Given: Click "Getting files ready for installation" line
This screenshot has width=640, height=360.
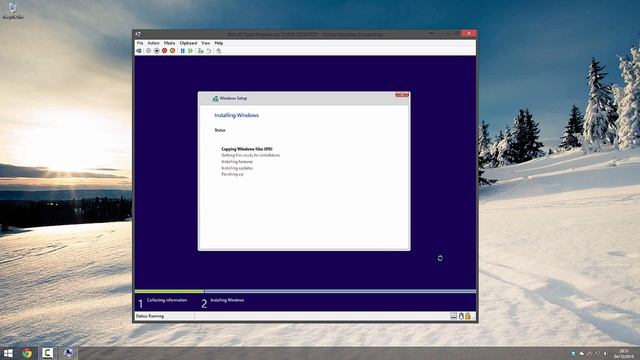Looking at the screenshot, I should tap(251, 155).
